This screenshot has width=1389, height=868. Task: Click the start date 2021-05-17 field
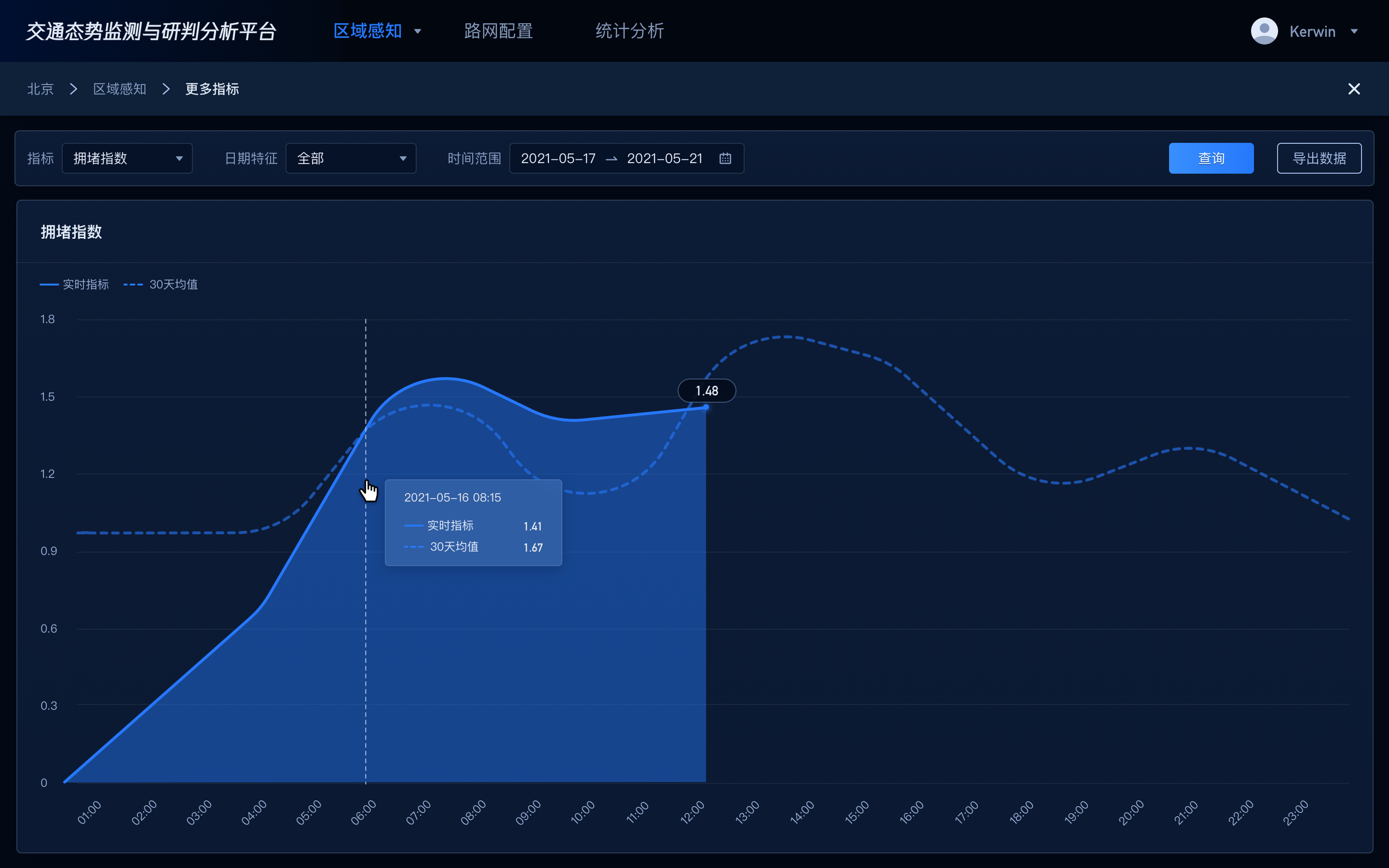pyautogui.click(x=558, y=158)
